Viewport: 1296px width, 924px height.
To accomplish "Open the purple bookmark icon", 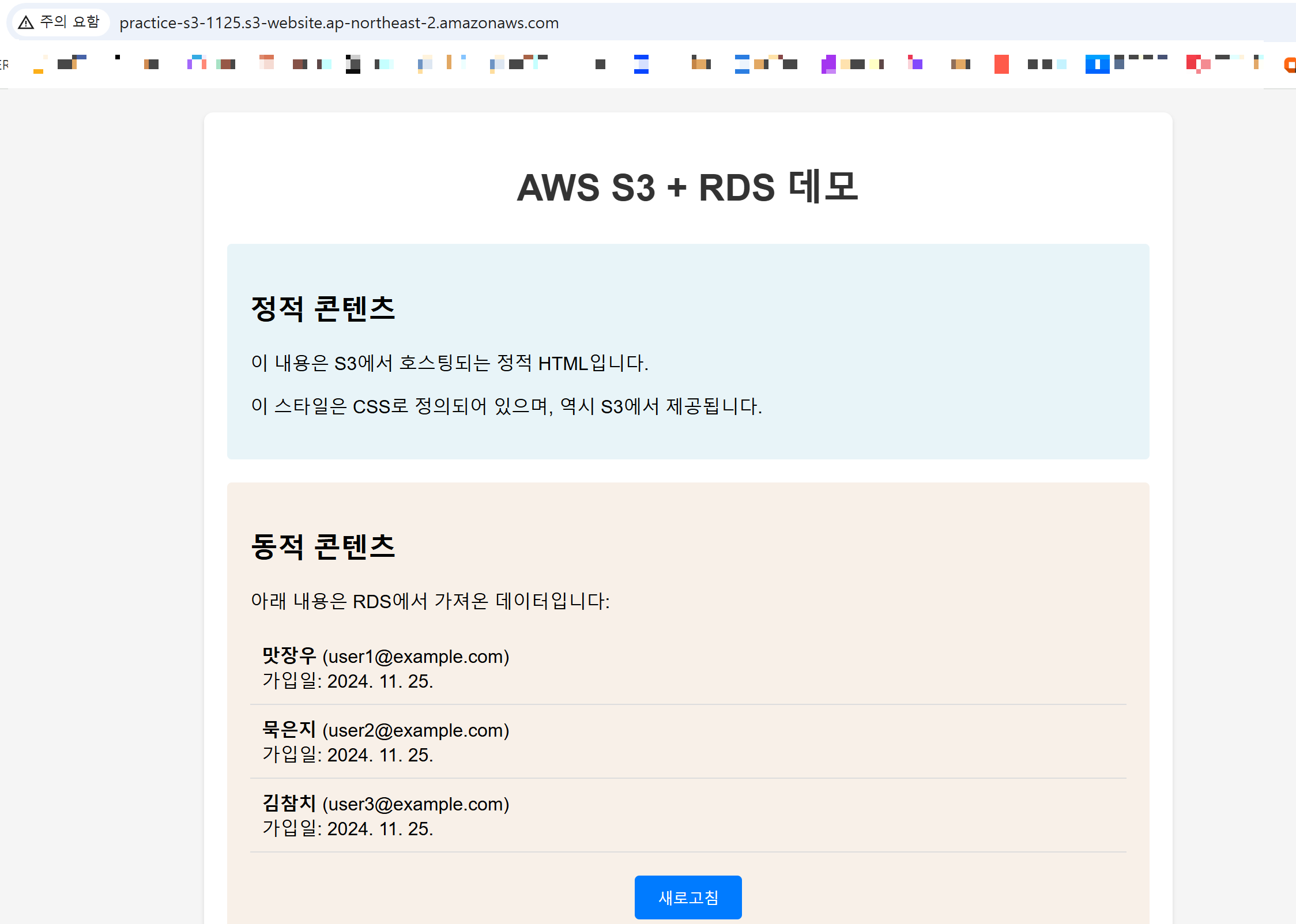I will click(x=828, y=64).
